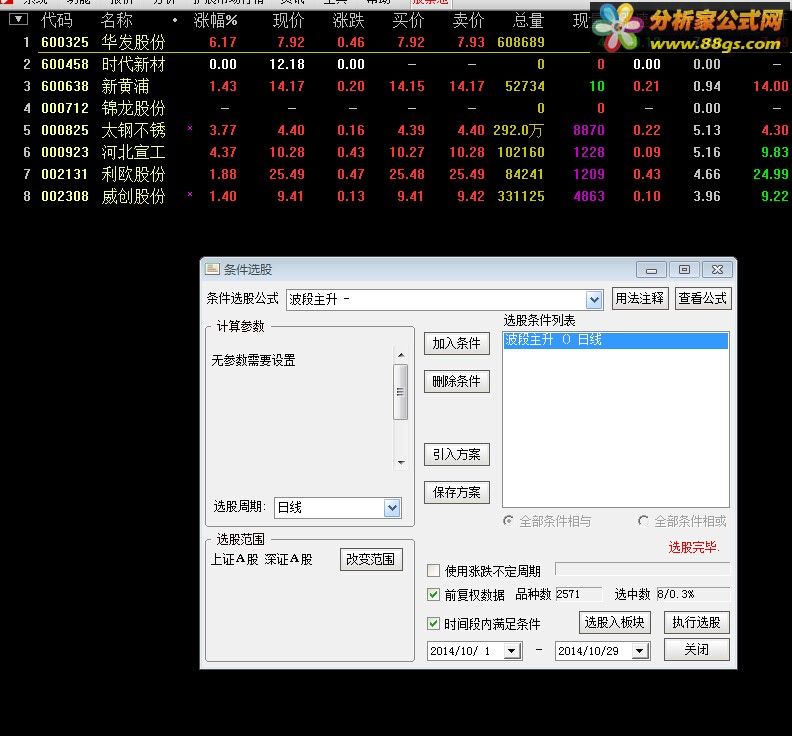Open the 条件选股公式 formula dropdown
Screen dimensions: 792x736
(594, 300)
